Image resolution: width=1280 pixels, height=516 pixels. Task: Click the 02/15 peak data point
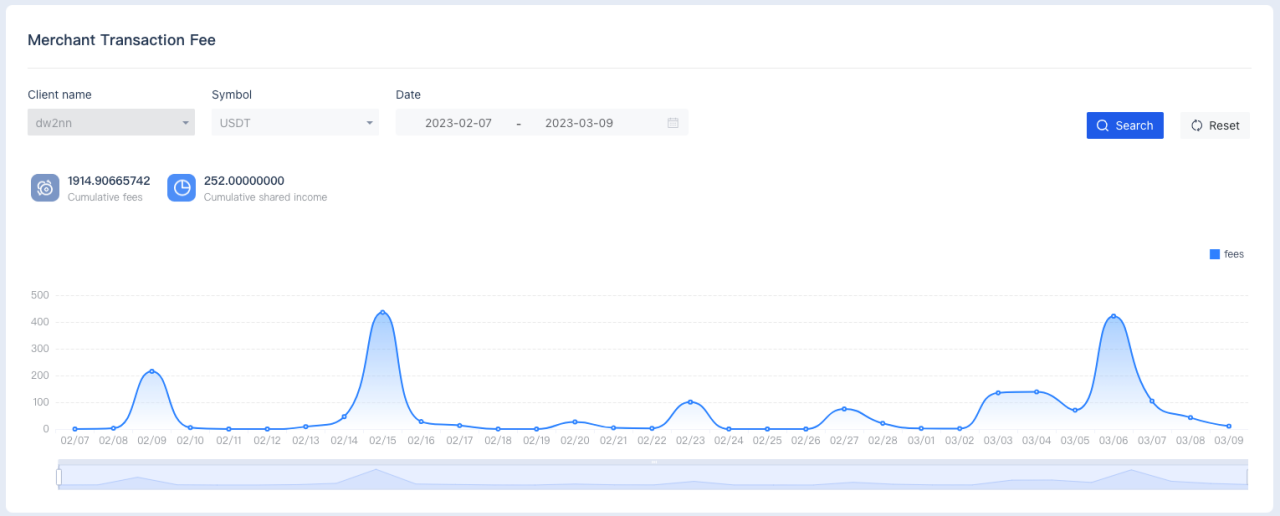click(x=382, y=313)
